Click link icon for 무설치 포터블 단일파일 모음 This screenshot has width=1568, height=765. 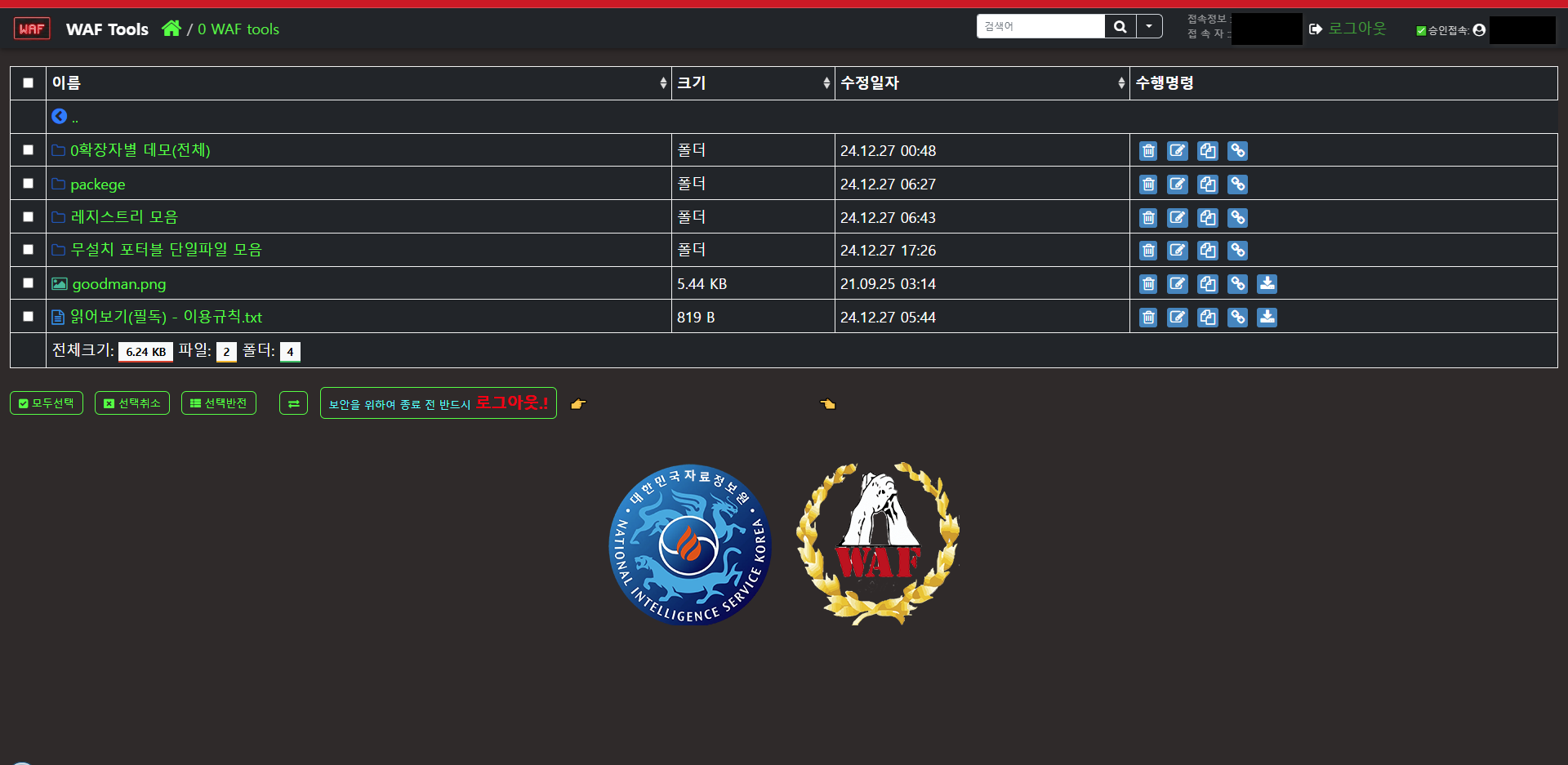[x=1237, y=251]
